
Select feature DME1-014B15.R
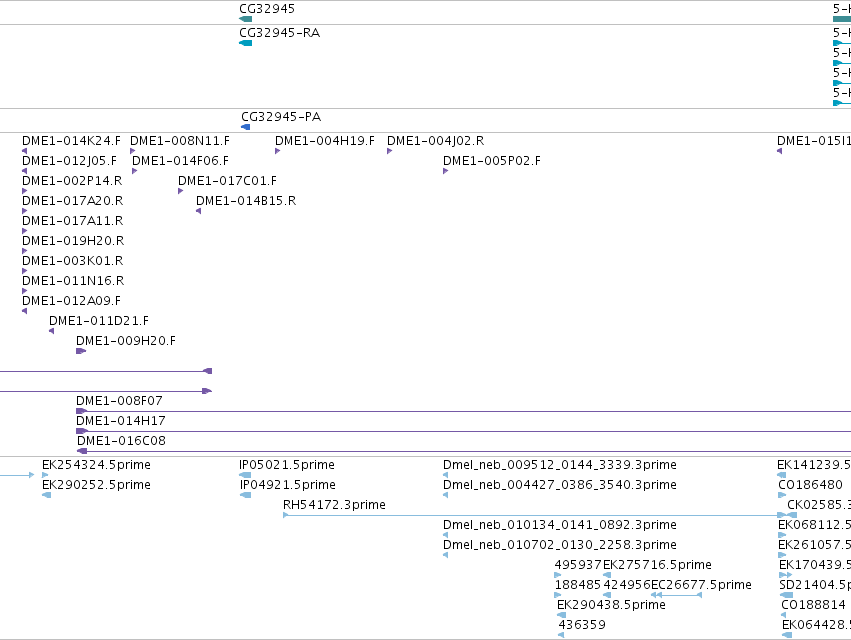(x=246, y=201)
